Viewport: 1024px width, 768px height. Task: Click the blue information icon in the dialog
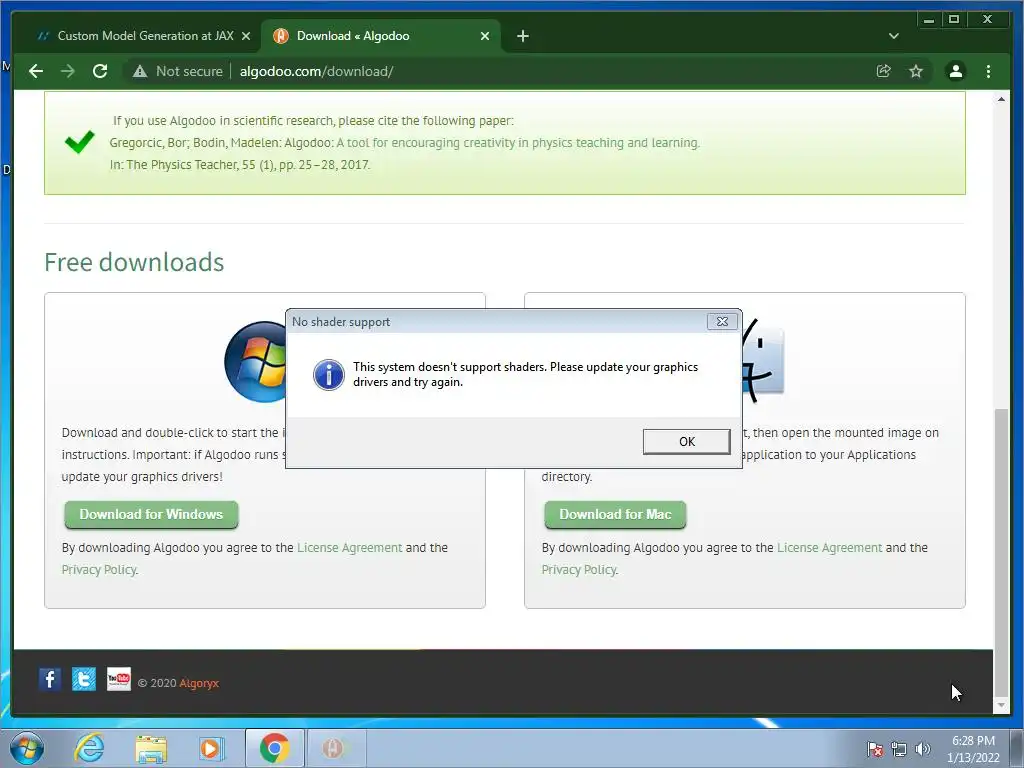(328, 375)
